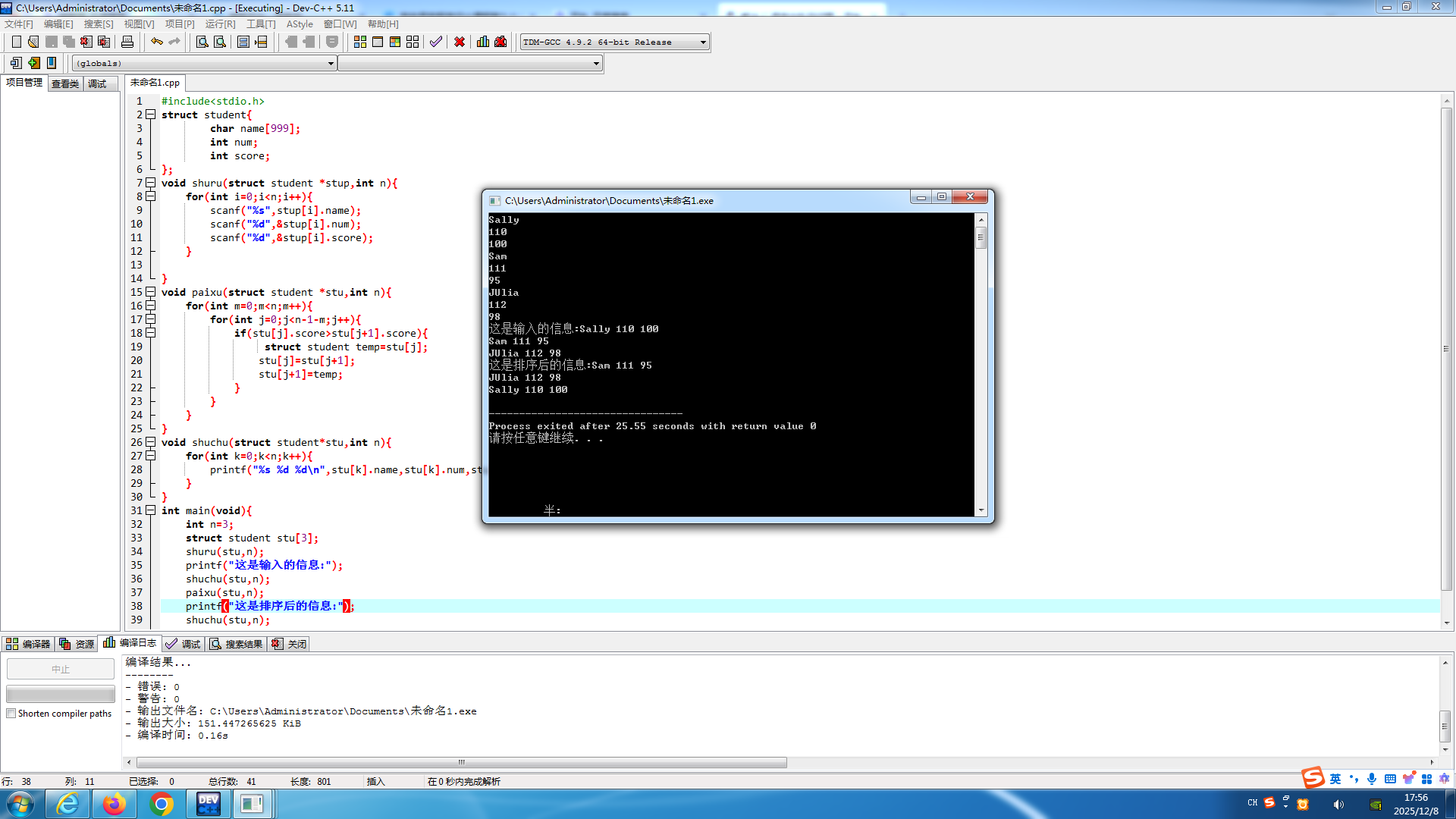The height and width of the screenshot is (819, 1456).
Task: Open the 搜索结果 tab
Action: (x=237, y=644)
